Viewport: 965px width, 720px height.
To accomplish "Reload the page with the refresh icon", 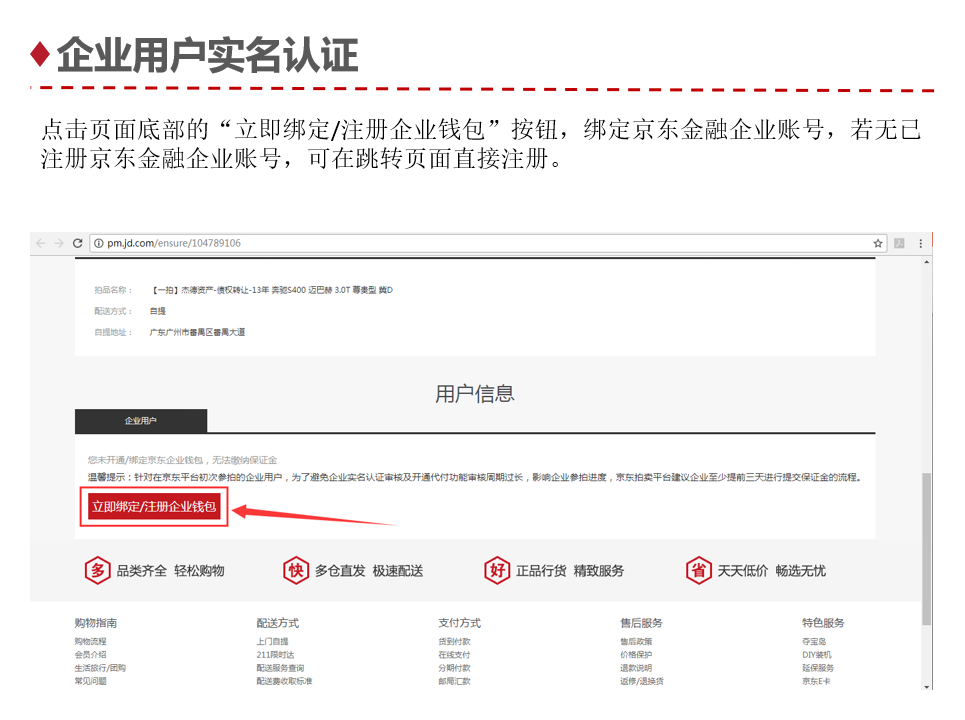I will coord(78,243).
